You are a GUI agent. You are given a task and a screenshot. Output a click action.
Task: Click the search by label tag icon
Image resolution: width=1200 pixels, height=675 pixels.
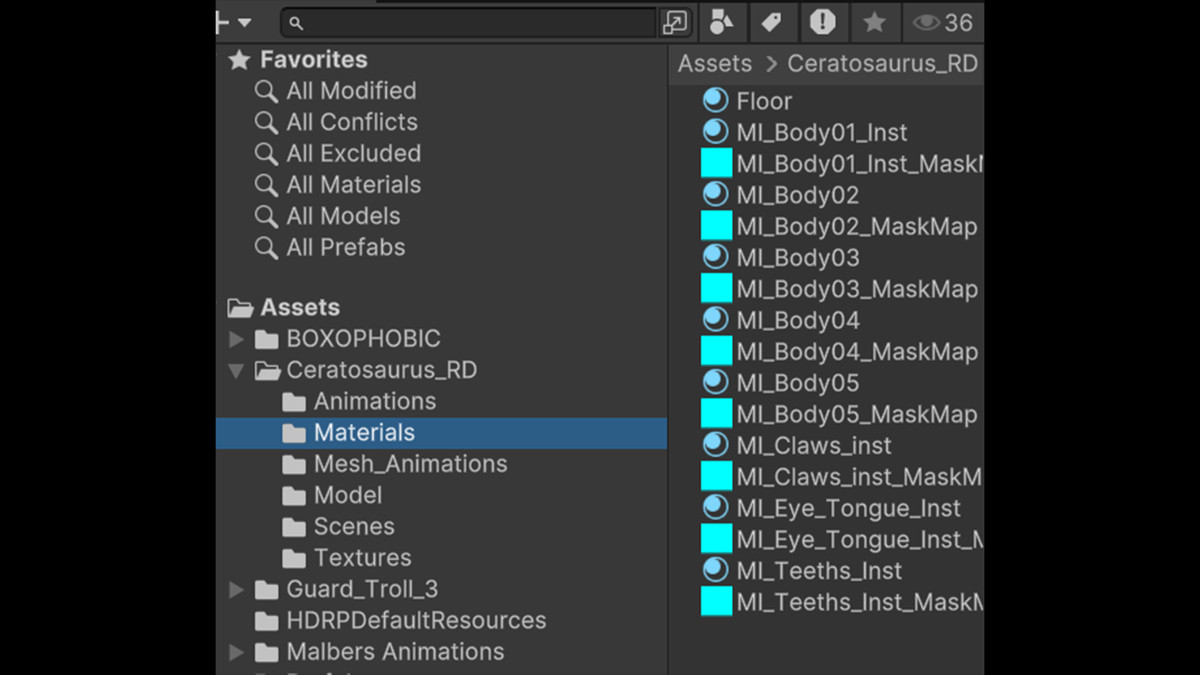click(x=771, y=22)
